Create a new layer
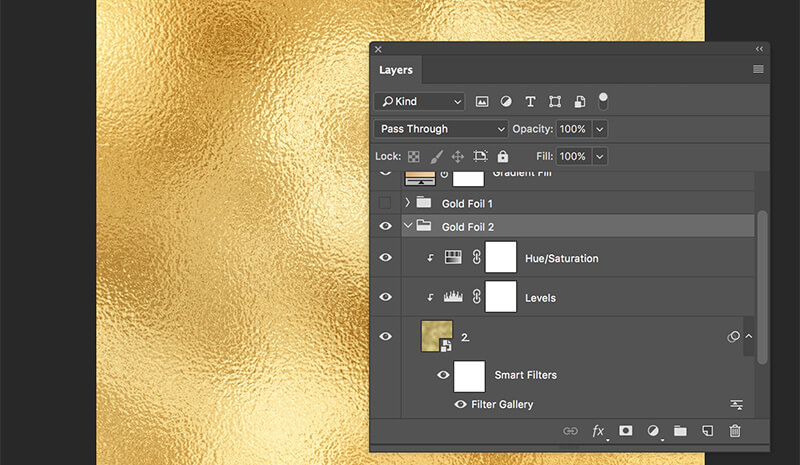The image size is (800, 465). [x=707, y=431]
